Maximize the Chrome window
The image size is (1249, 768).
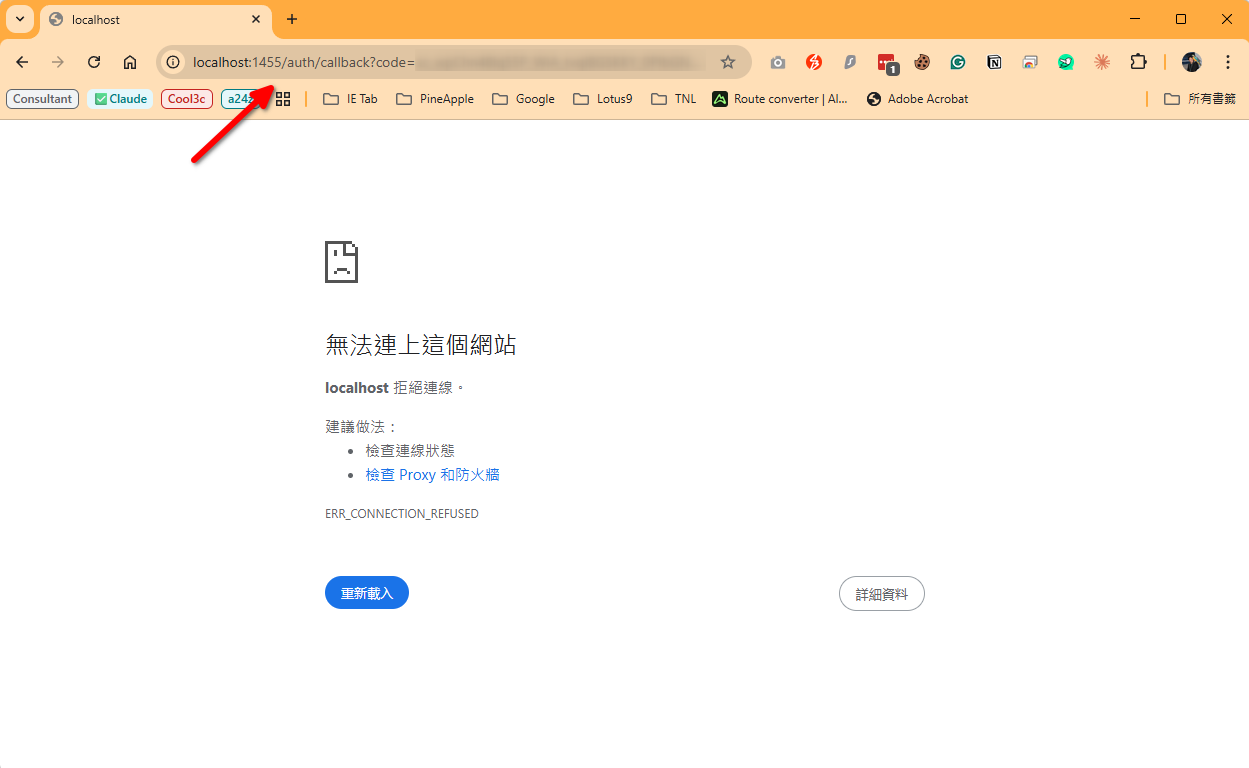coord(1181,19)
